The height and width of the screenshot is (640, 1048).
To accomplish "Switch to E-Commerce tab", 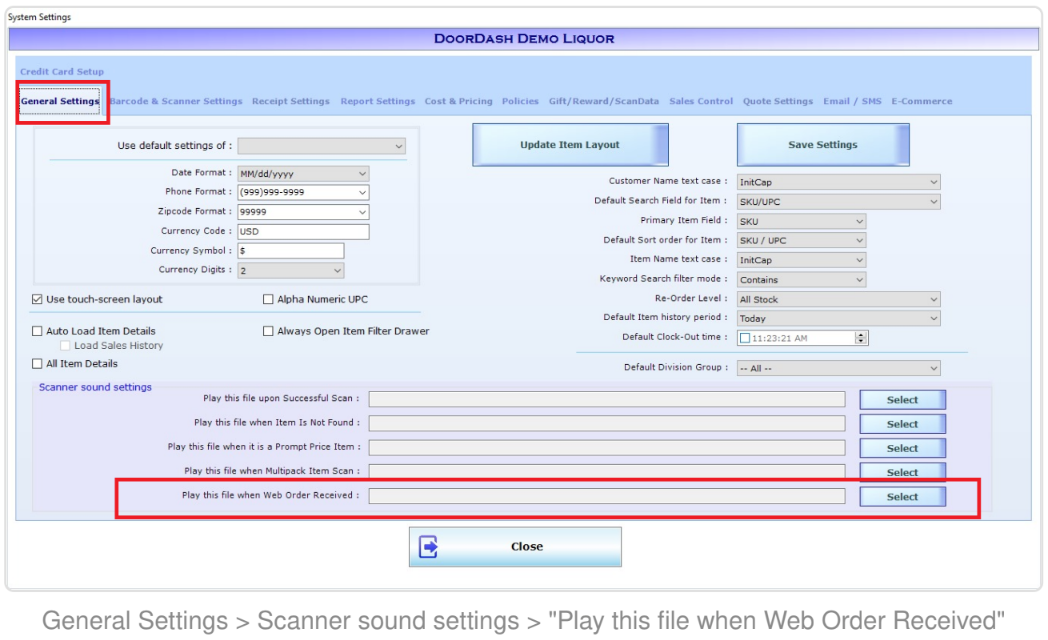I will tap(922, 101).
